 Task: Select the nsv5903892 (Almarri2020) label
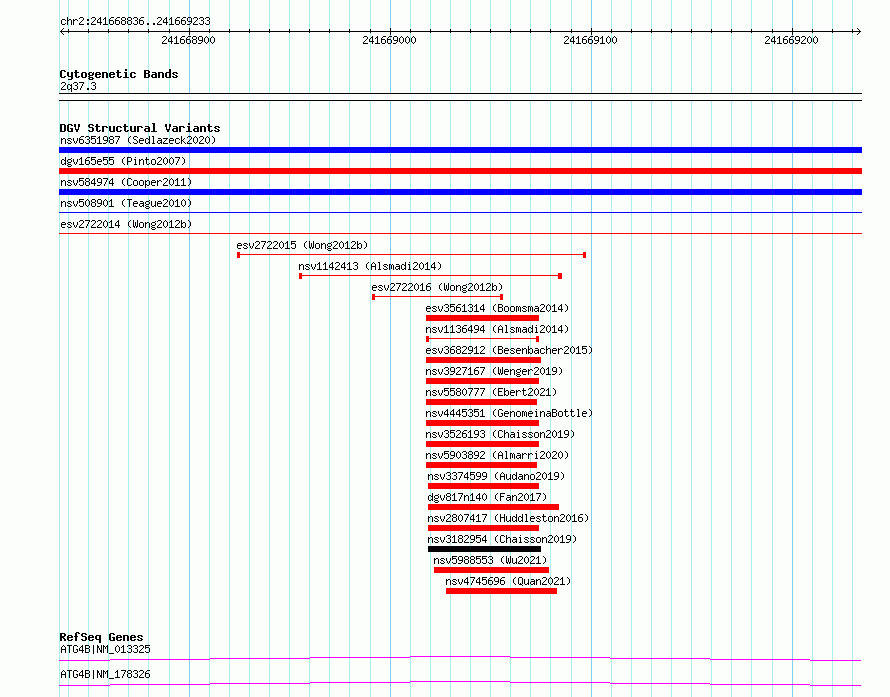[497, 455]
